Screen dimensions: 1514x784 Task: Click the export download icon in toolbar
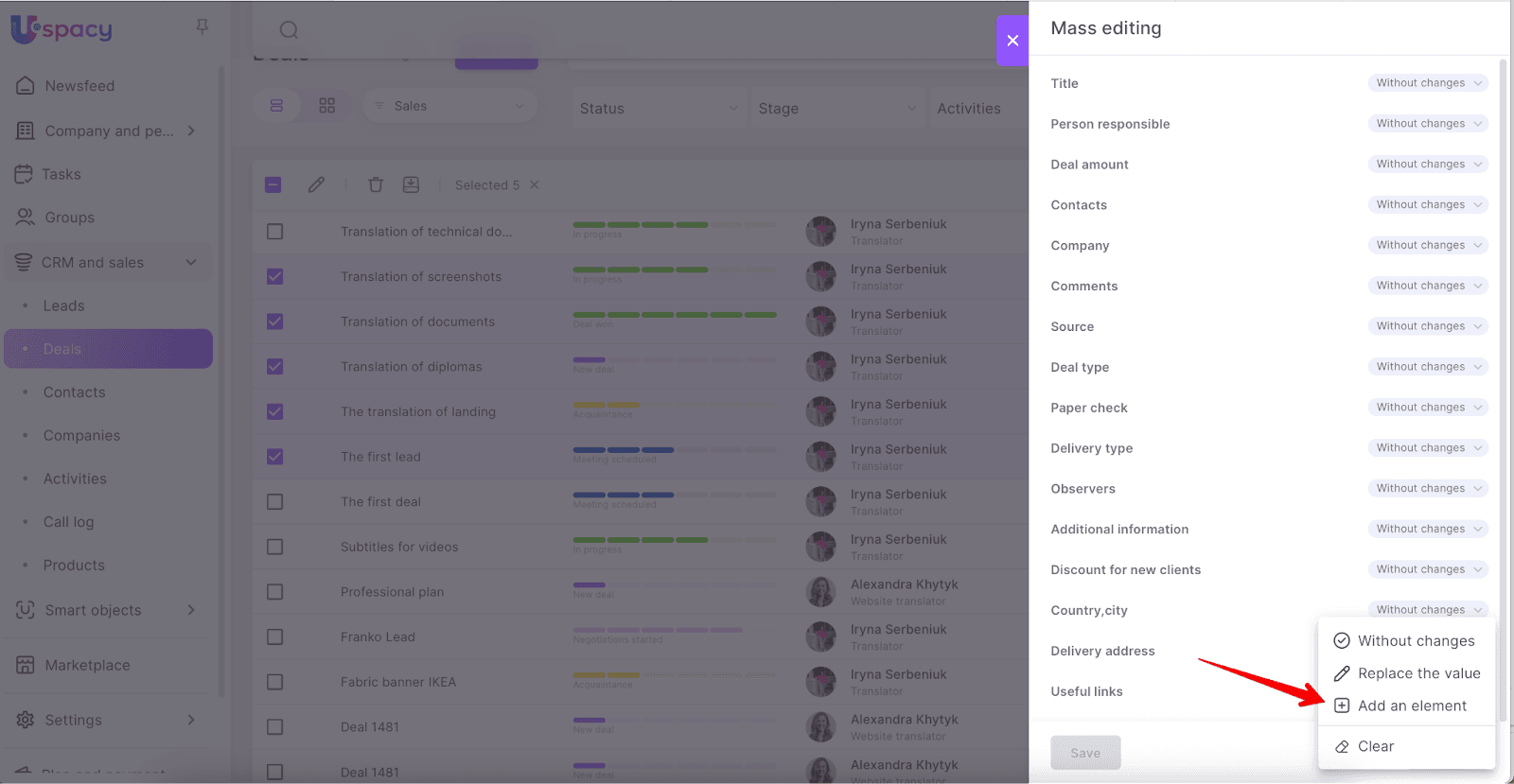411,185
